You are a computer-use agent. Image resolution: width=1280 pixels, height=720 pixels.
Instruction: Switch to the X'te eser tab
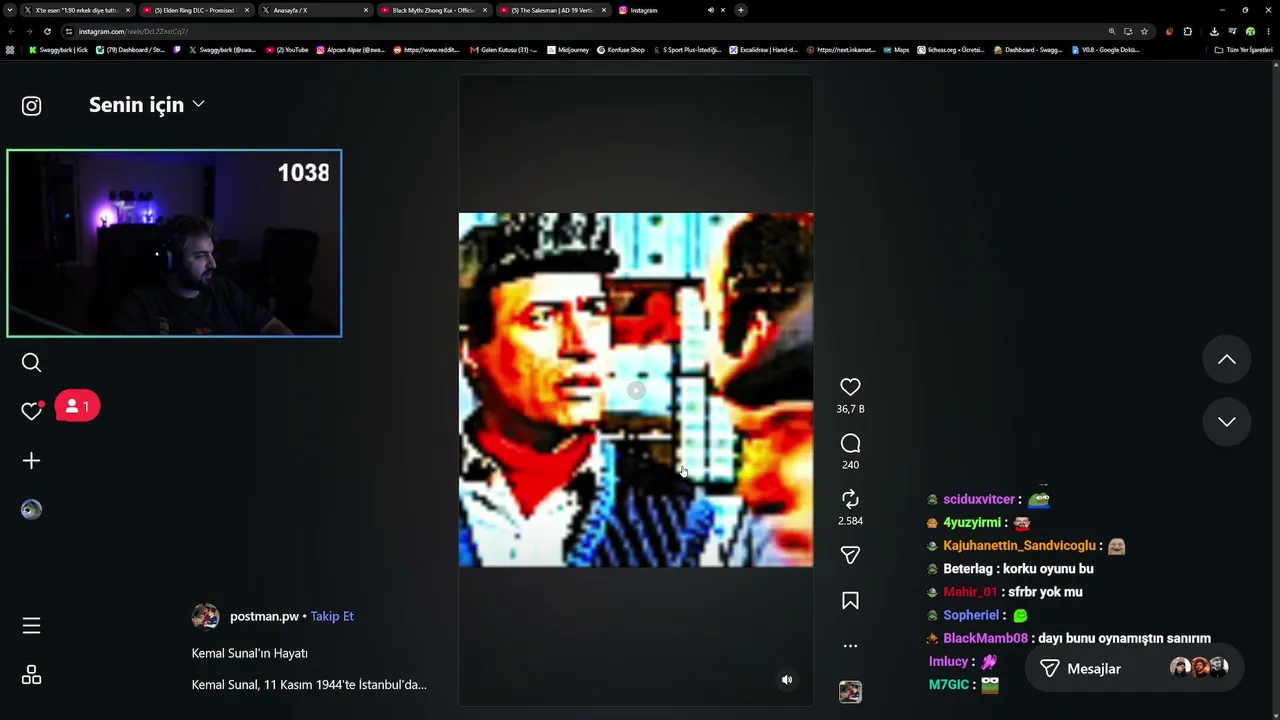click(78, 10)
